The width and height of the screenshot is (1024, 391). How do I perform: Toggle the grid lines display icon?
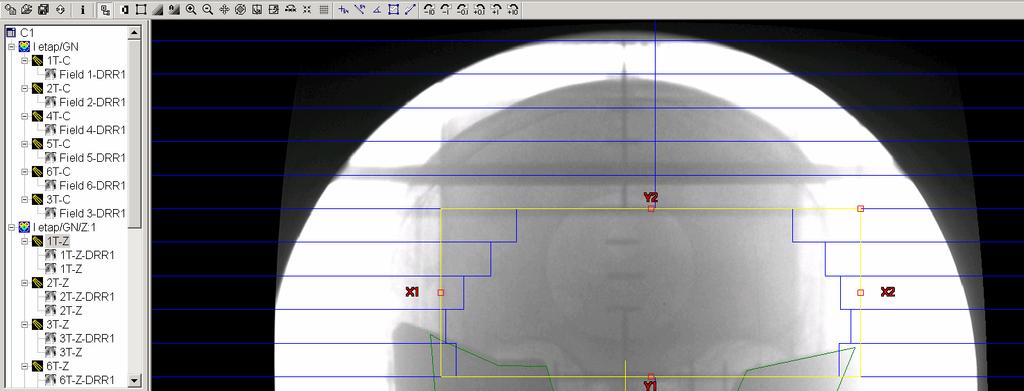pos(324,10)
